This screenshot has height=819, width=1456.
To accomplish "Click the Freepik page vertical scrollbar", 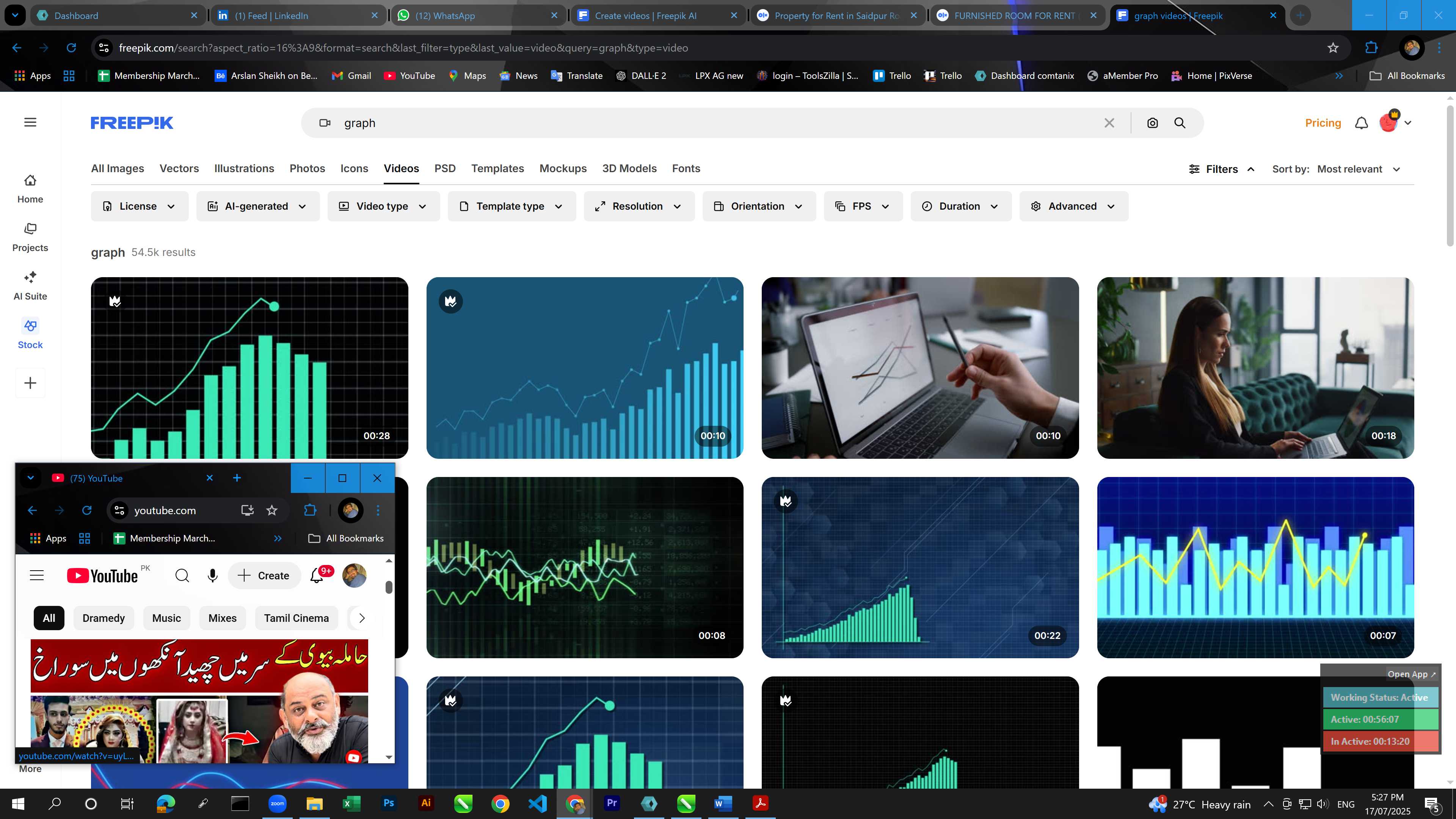I will coord(1450,175).
